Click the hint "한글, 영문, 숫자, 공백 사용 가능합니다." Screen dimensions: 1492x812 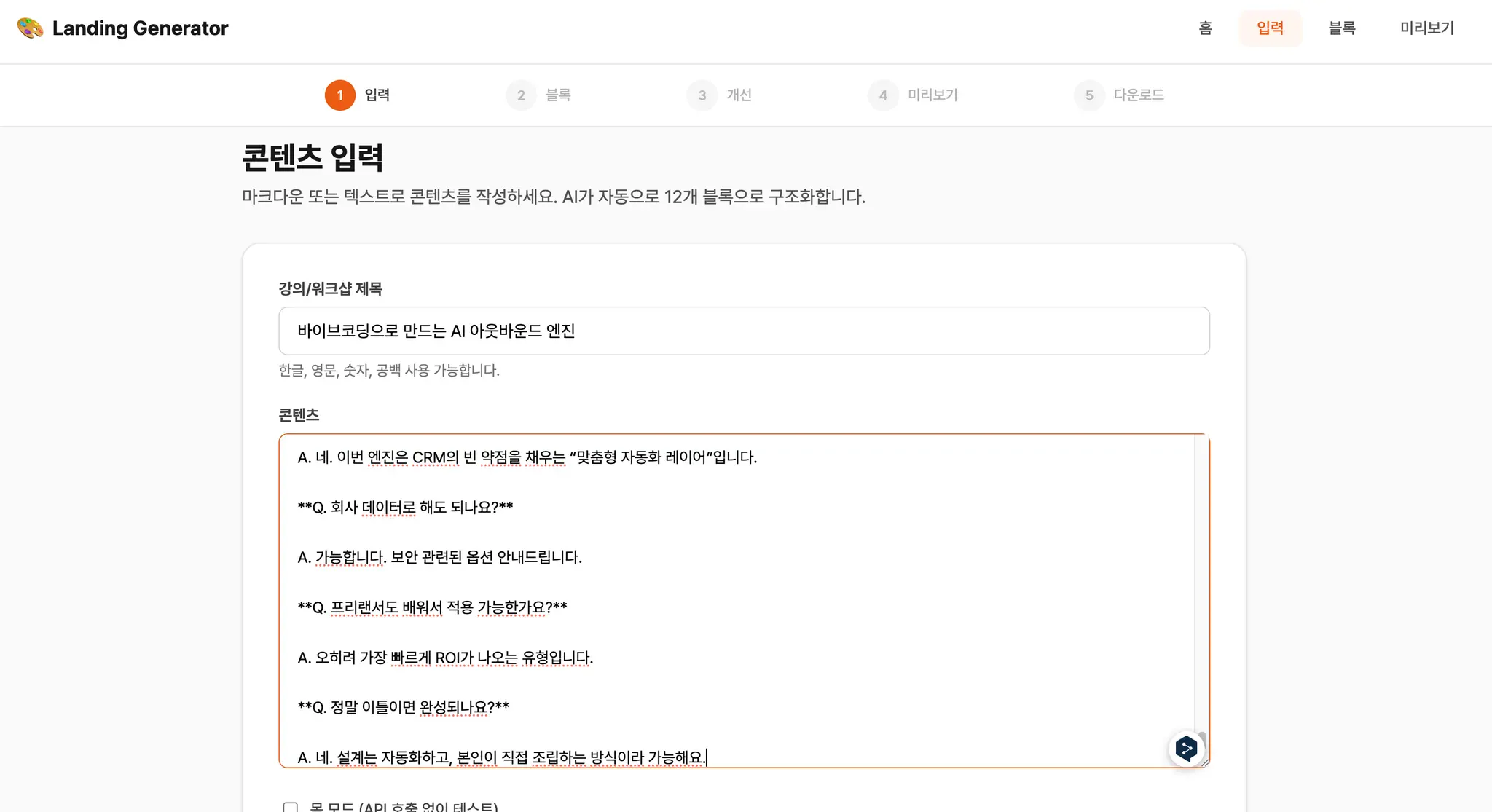(389, 370)
